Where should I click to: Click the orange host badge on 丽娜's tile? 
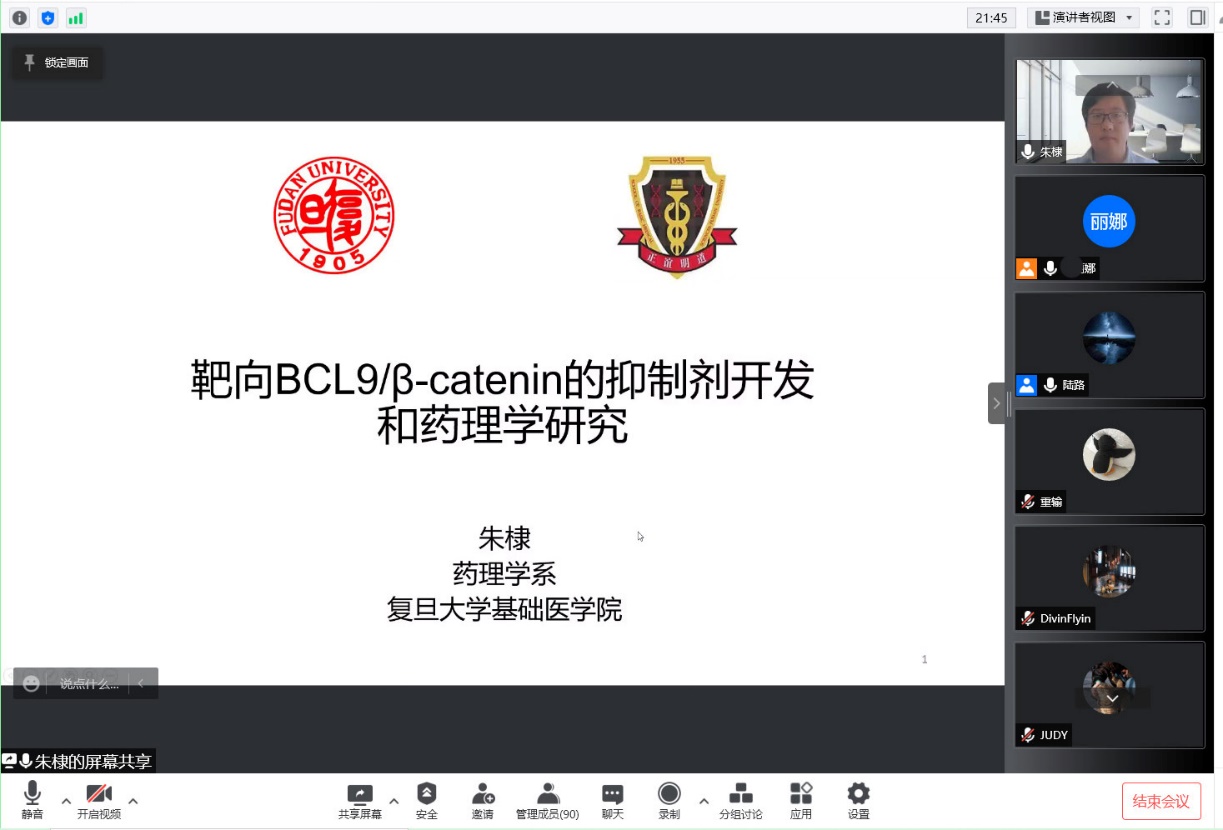[1027, 268]
